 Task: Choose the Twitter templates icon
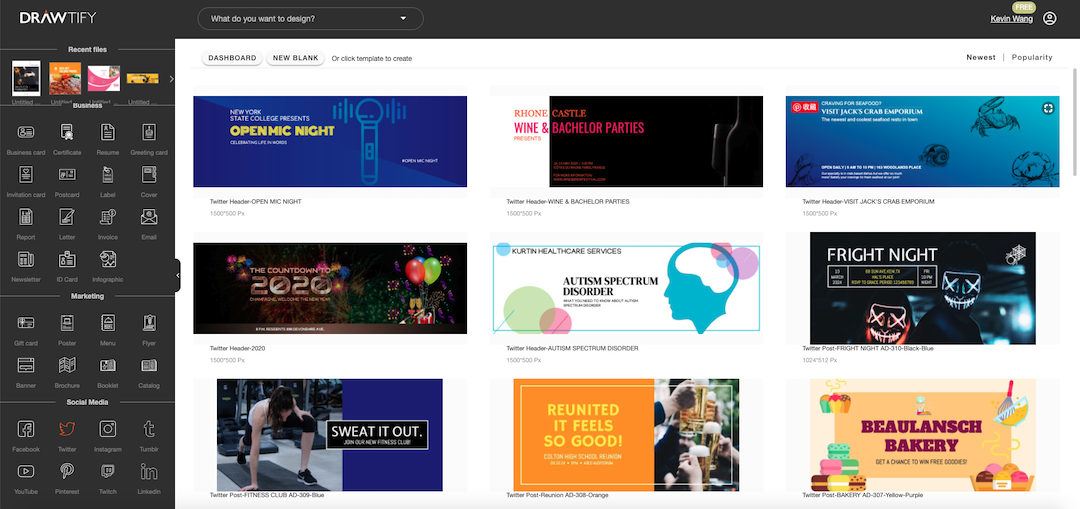(x=67, y=429)
